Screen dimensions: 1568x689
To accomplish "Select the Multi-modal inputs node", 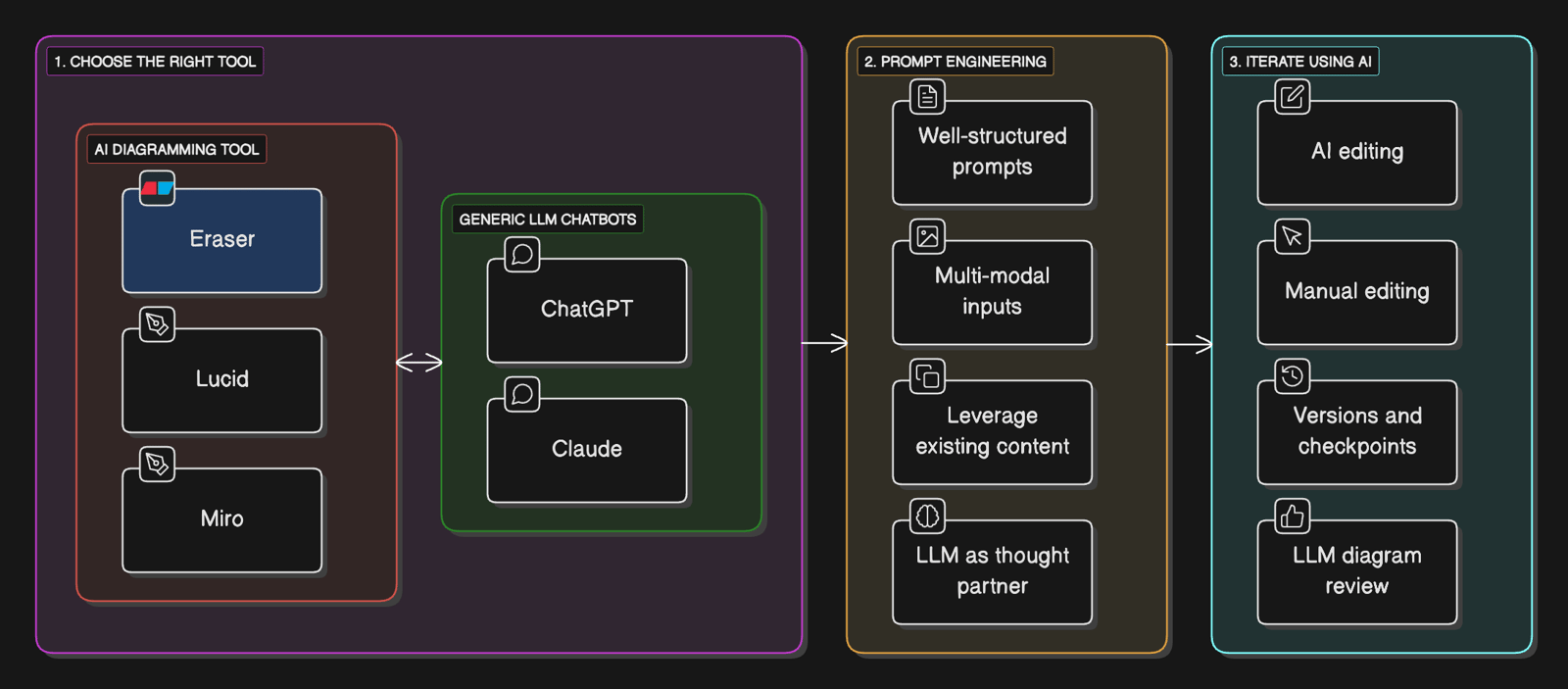I will tap(993, 293).
